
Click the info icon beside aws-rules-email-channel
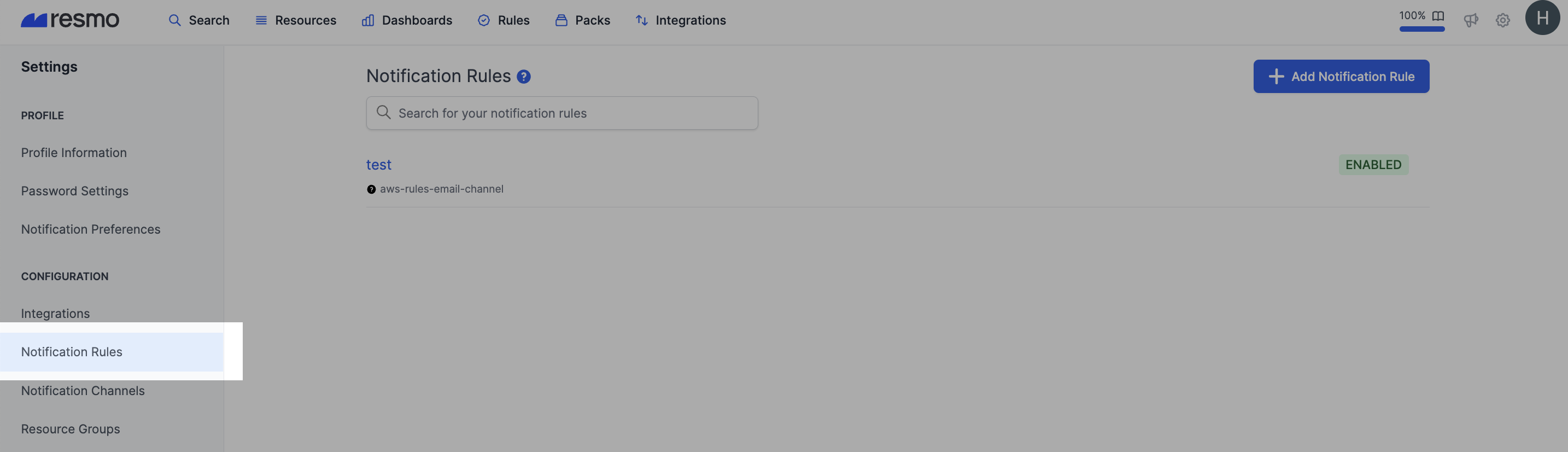pos(371,189)
